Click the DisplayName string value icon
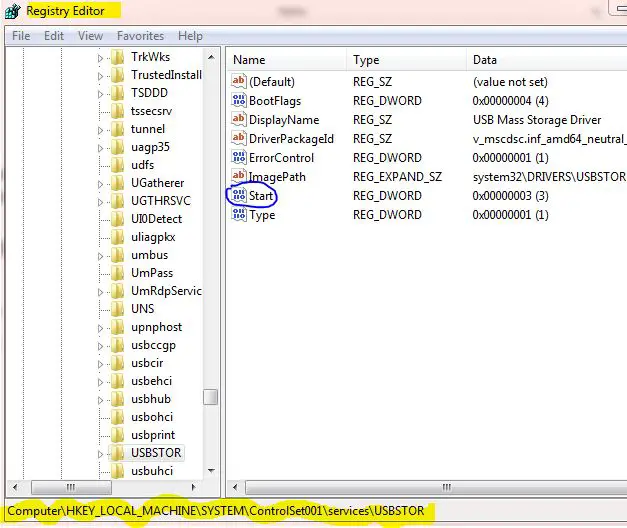 [x=239, y=119]
